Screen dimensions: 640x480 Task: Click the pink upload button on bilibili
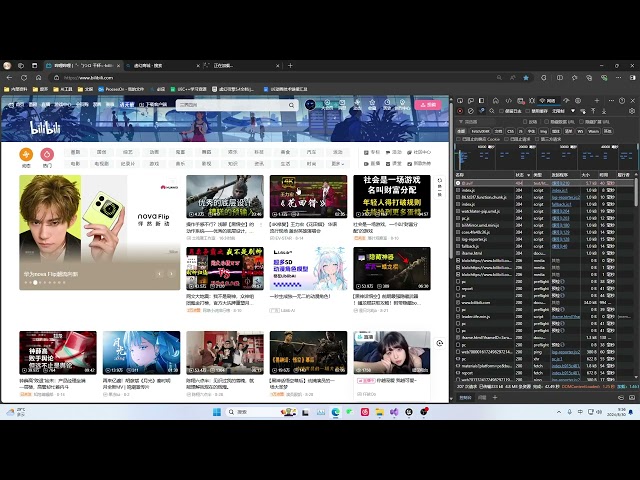coord(428,105)
